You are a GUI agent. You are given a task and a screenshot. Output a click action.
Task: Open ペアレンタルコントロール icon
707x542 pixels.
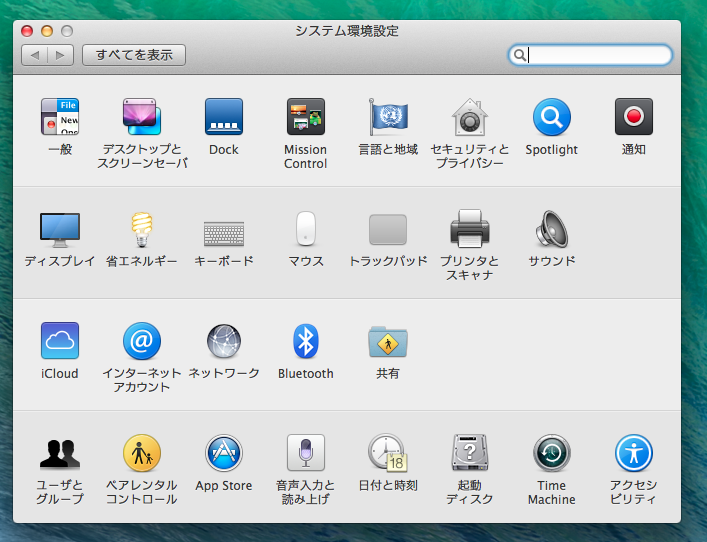pyautogui.click(x=142, y=453)
